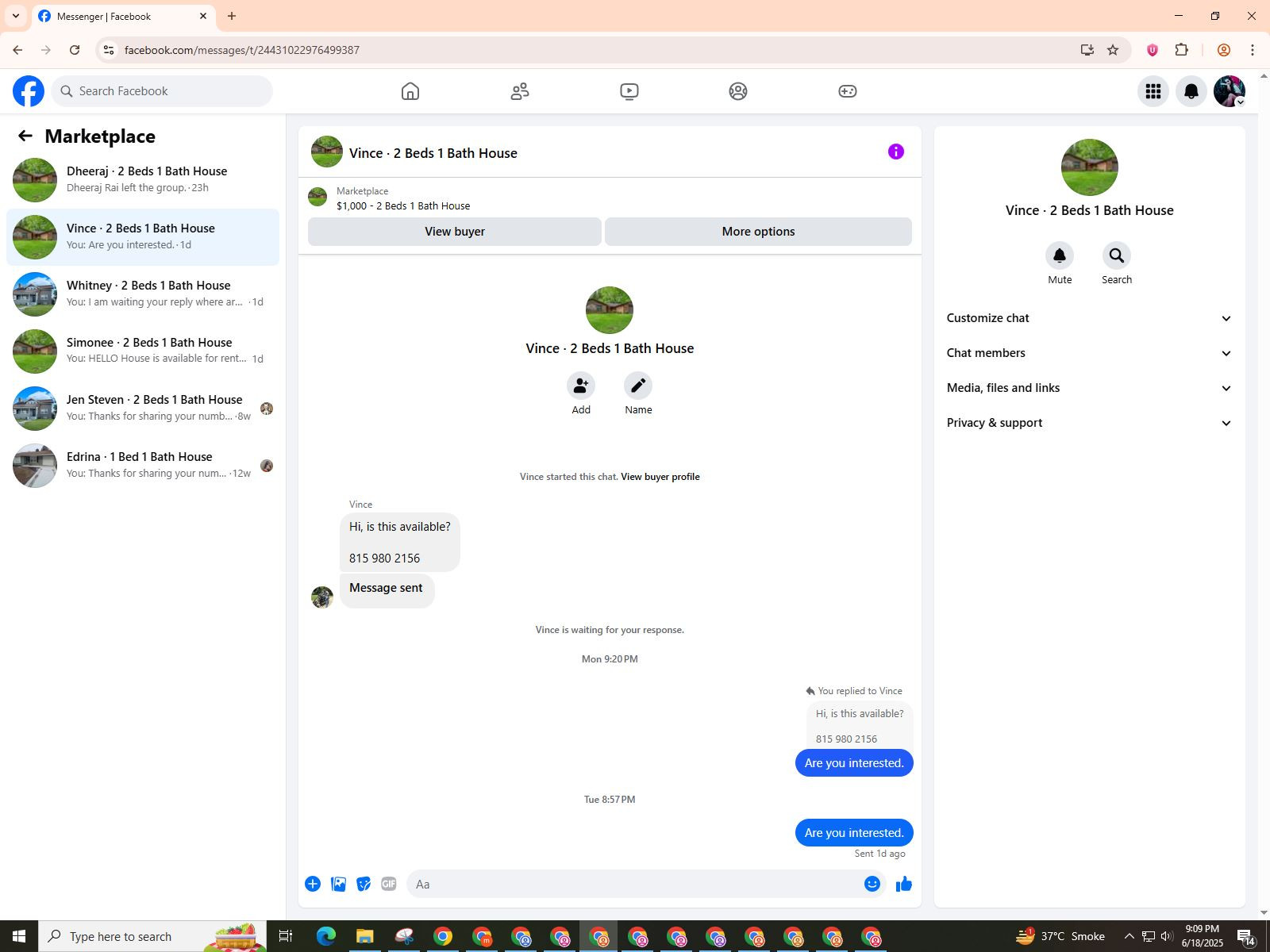This screenshot has width=1270, height=952.
Task: Open the emoji picker smiley
Action: (x=872, y=884)
